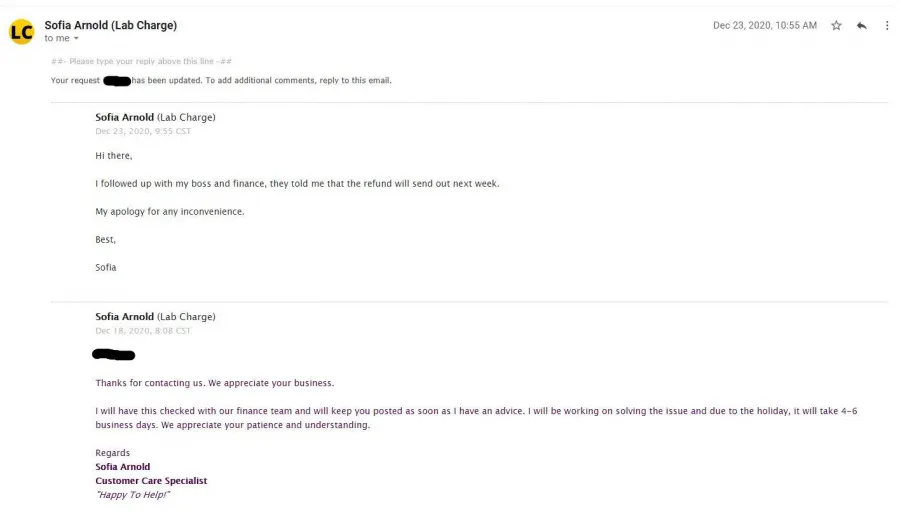This screenshot has height=531, width=900.
Task: Click the 'My apology for any inconvenience' line
Action: coord(170,212)
